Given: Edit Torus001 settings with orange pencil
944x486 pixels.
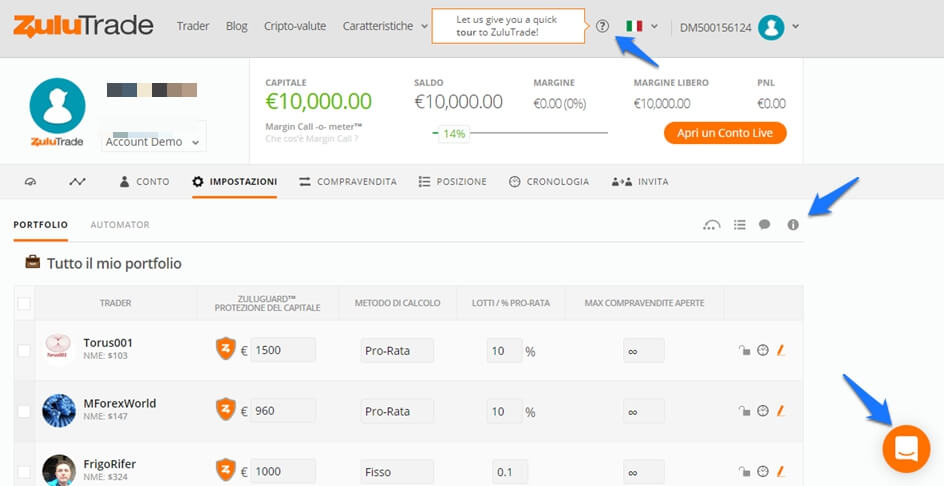Looking at the screenshot, I should click(x=781, y=350).
